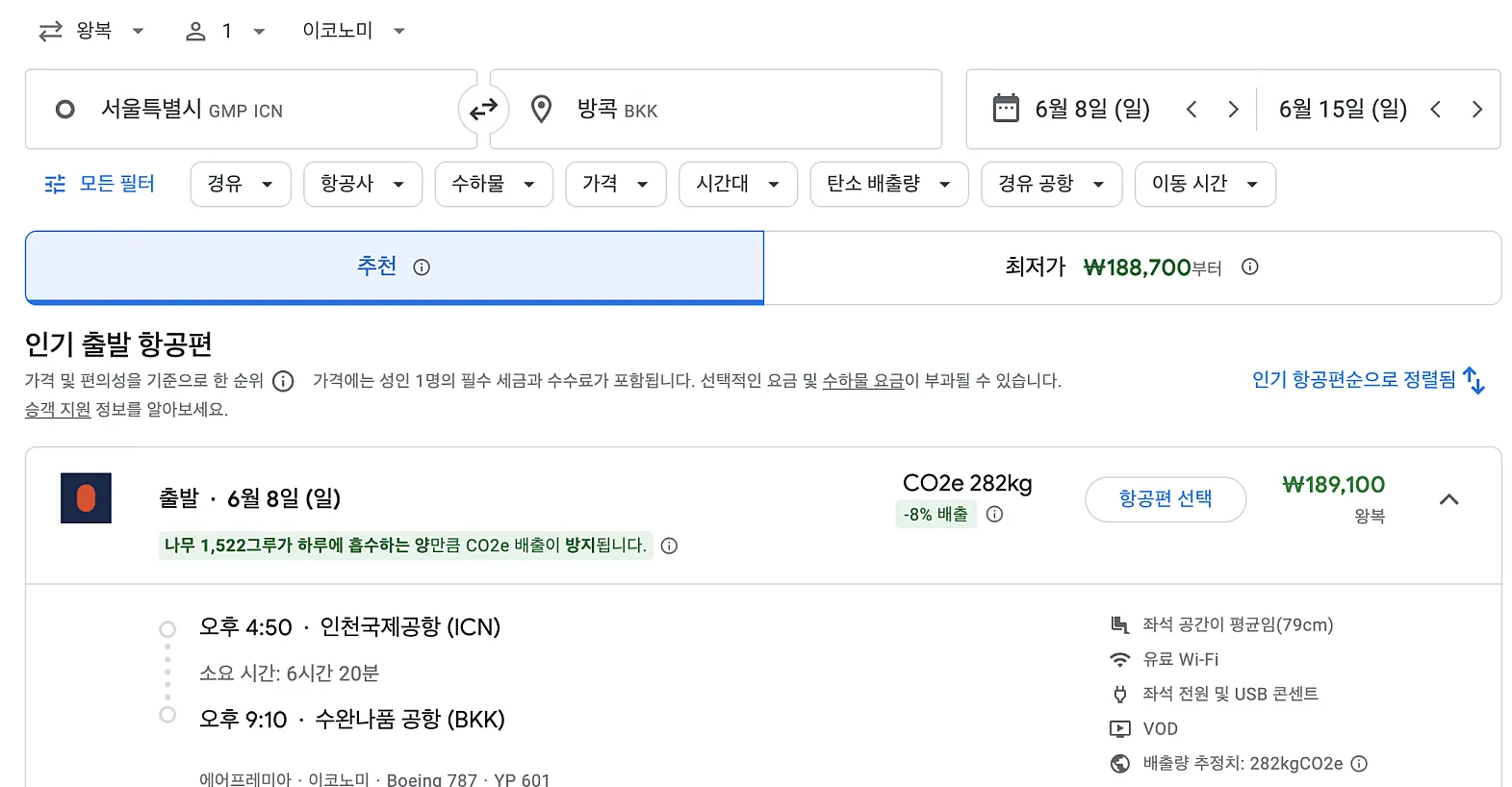Image resolution: width=1512 pixels, height=787 pixels.
Task: Click the 항공편 선택 button
Action: coord(1165,498)
